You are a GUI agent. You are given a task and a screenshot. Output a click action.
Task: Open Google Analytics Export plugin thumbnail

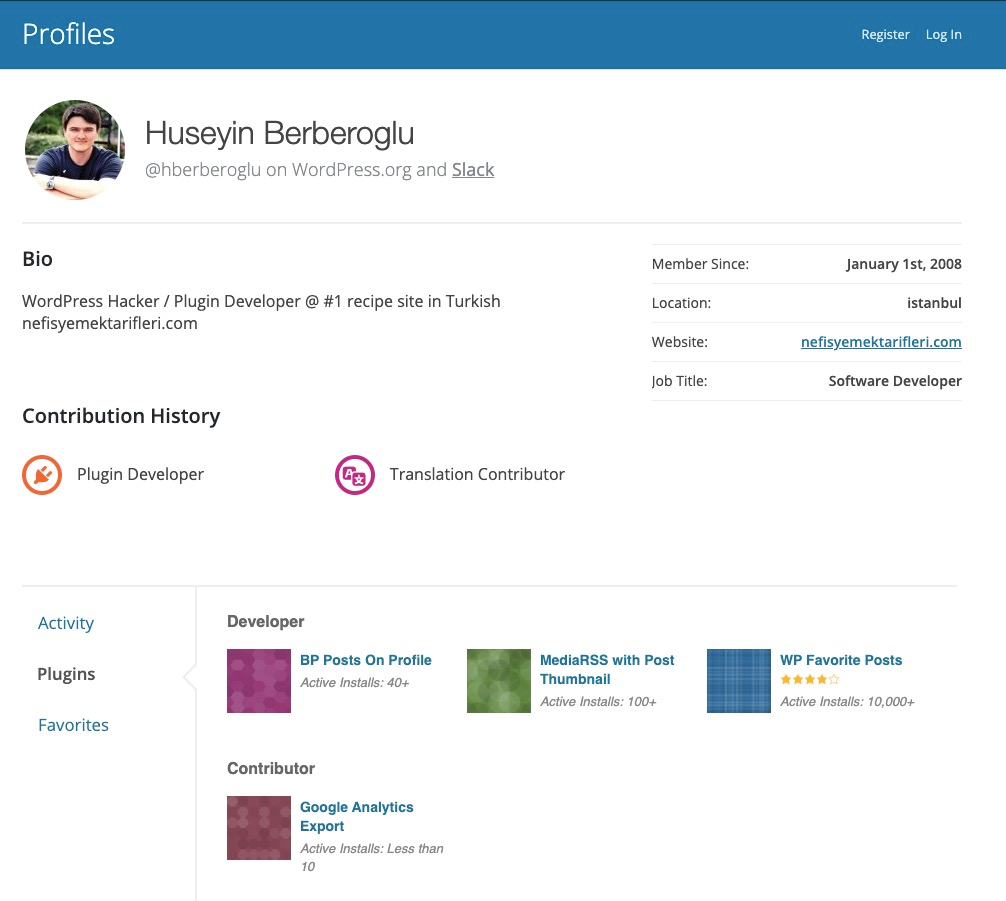259,828
